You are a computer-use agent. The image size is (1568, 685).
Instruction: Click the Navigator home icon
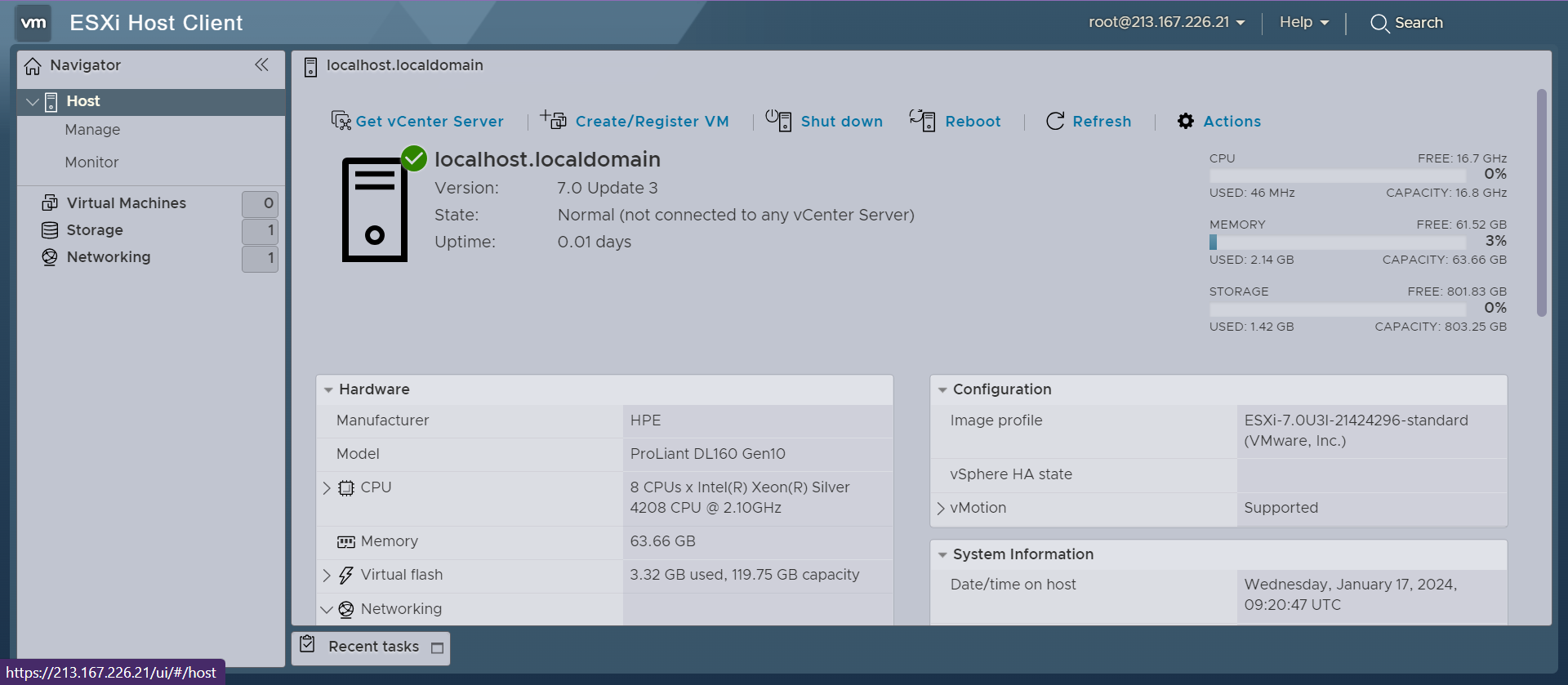[x=33, y=66]
